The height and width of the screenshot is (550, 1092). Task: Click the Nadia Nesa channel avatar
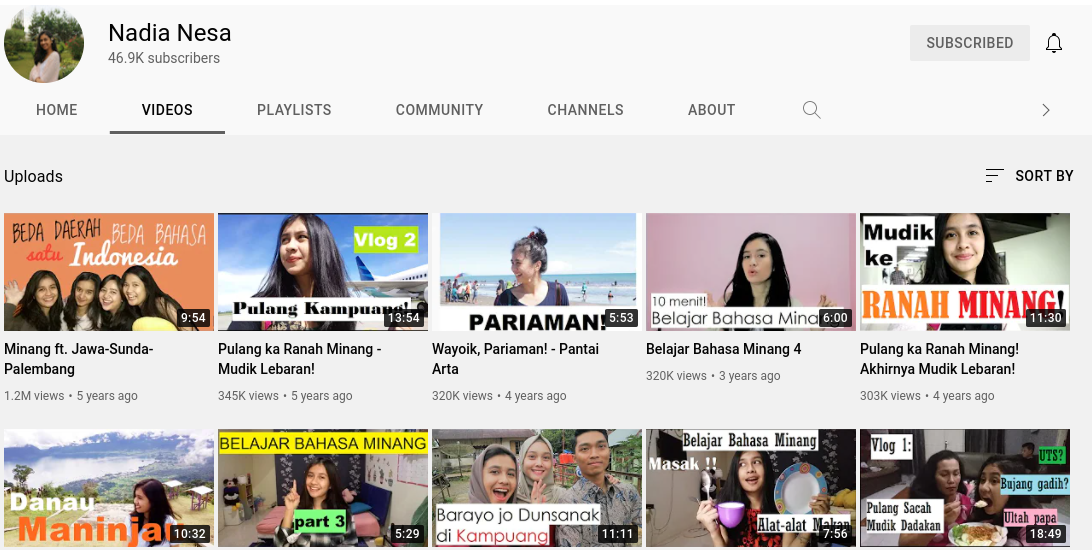(44, 44)
